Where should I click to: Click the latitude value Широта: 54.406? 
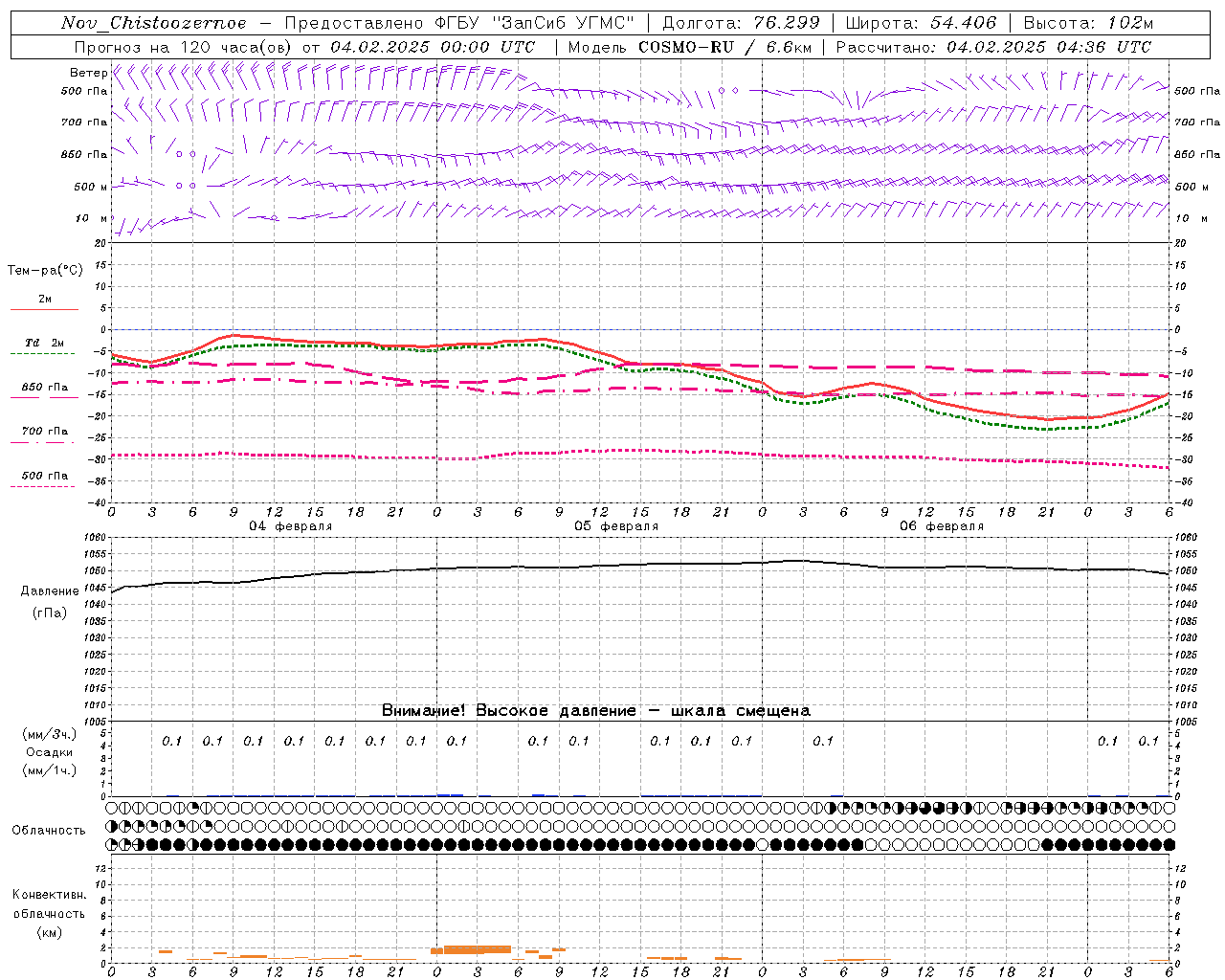coord(921,23)
